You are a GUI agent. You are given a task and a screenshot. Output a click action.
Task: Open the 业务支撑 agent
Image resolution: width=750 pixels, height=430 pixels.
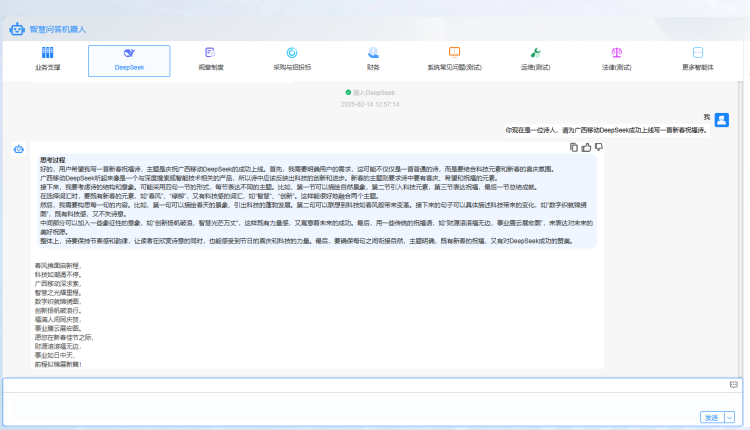click(47, 60)
